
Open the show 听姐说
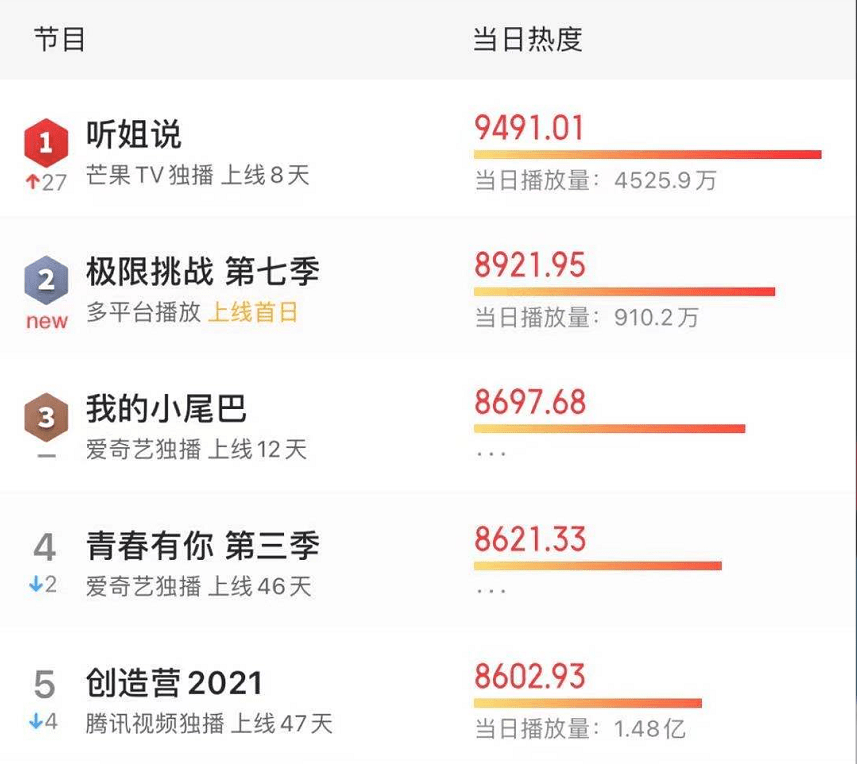134,134
